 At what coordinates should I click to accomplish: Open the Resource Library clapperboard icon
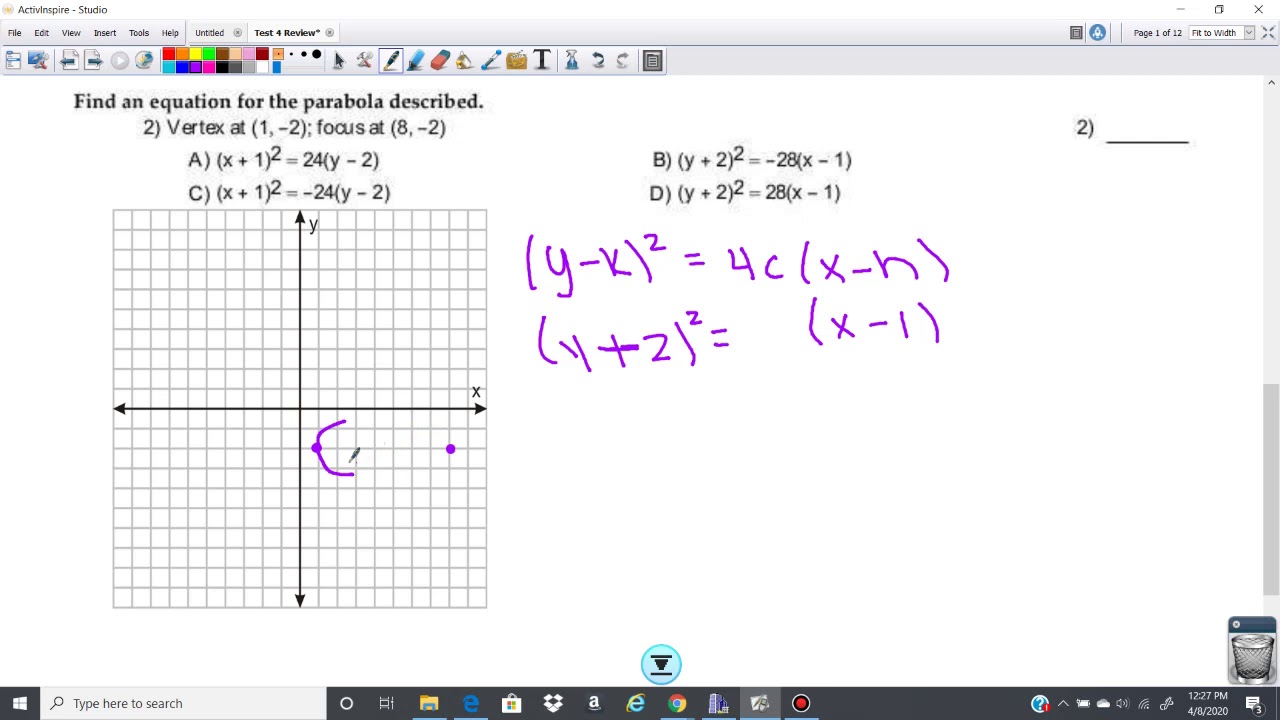pyautogui.click(x=516, y=61)
